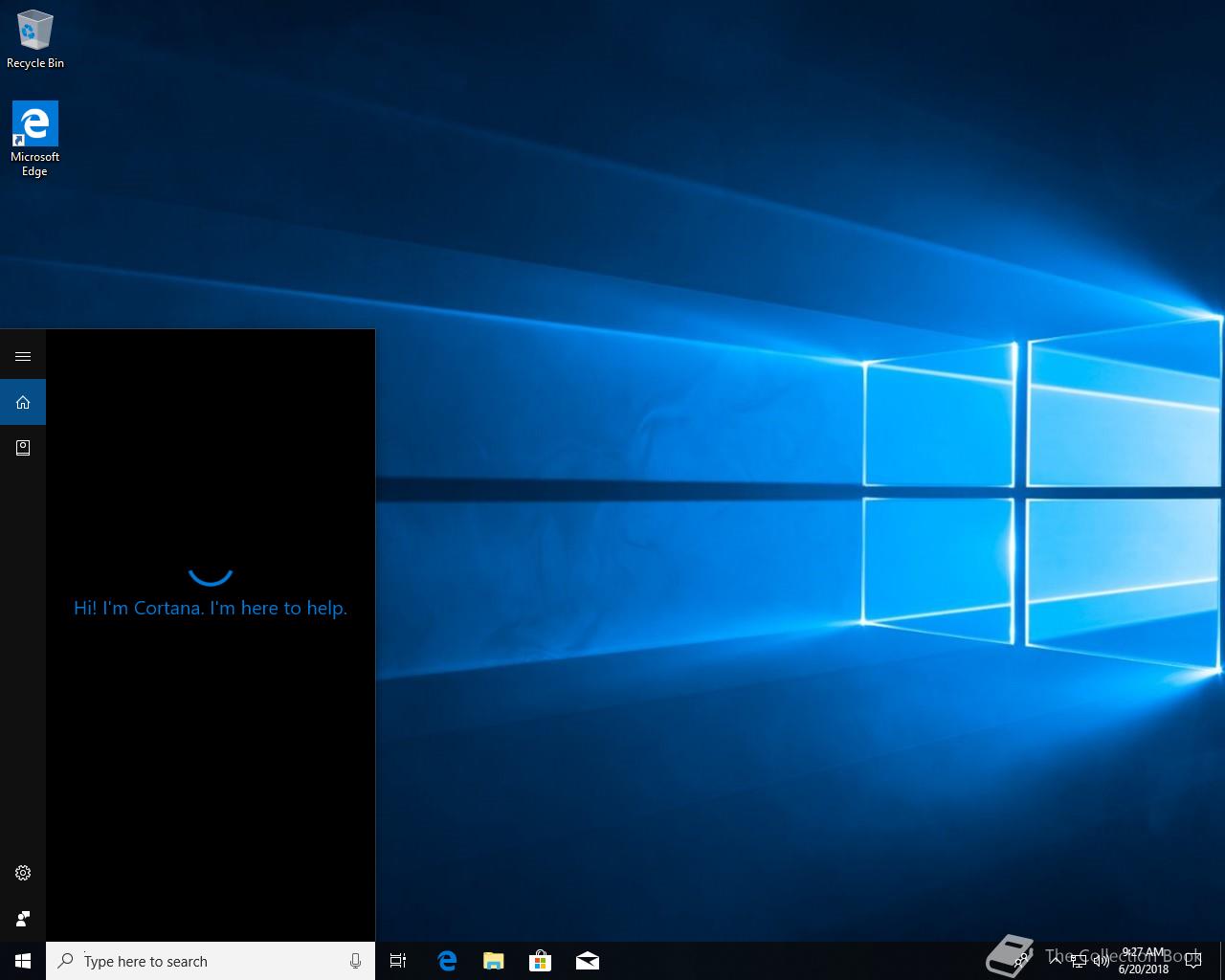Click the 'Type here to search' box
This screenshot has height=980, width=1225.
pos(211,961)
